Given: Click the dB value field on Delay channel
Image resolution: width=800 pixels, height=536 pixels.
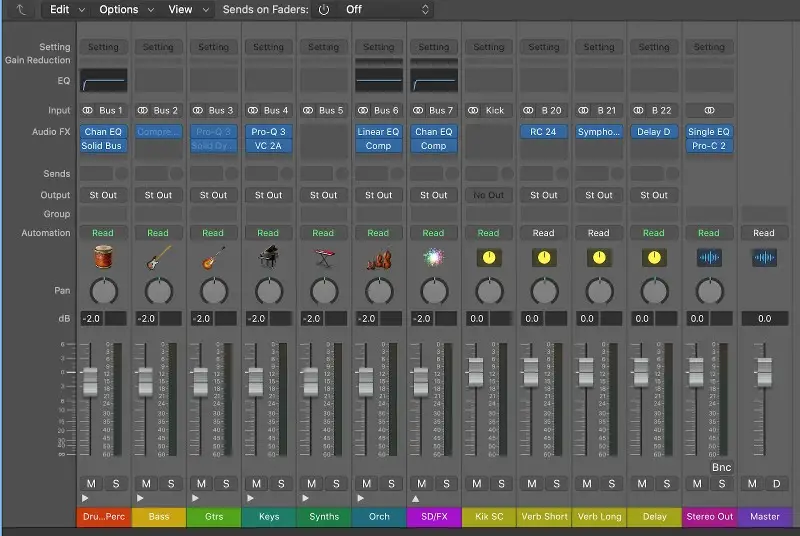Looking at the screenshot, I should [x=641, y=319].
